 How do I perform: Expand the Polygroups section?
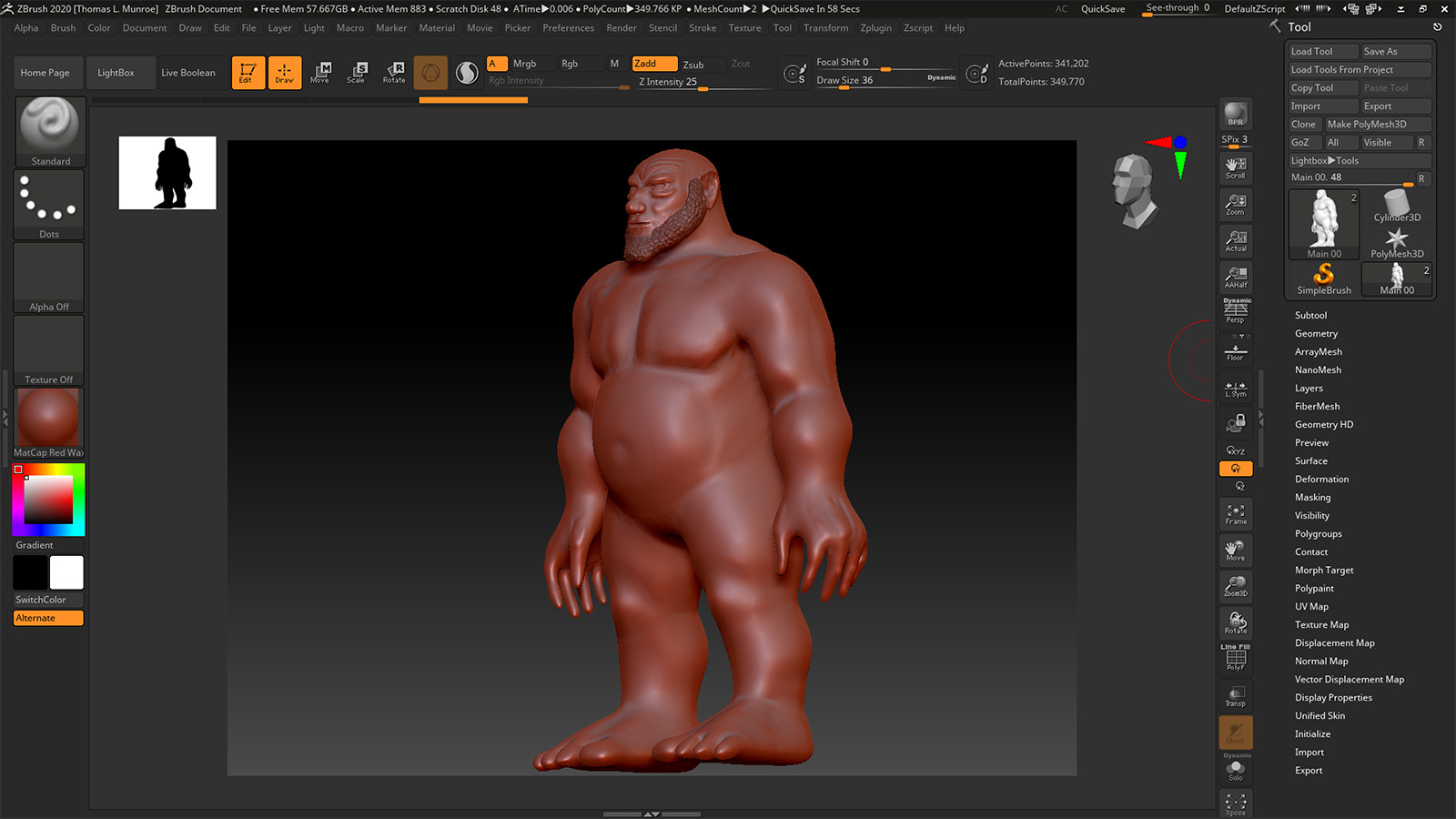pyautogui.click(x=1318, y=533)
